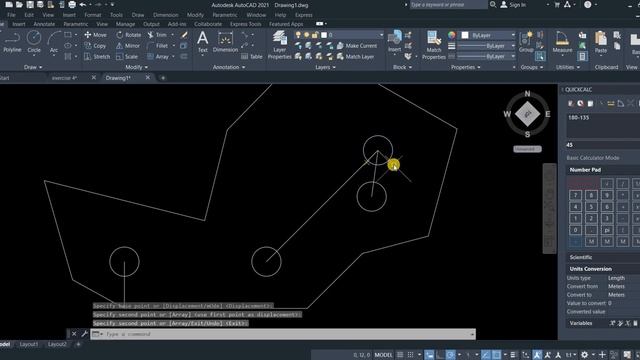Choose the Mirror command
The image size is (640, 360).
128,46
